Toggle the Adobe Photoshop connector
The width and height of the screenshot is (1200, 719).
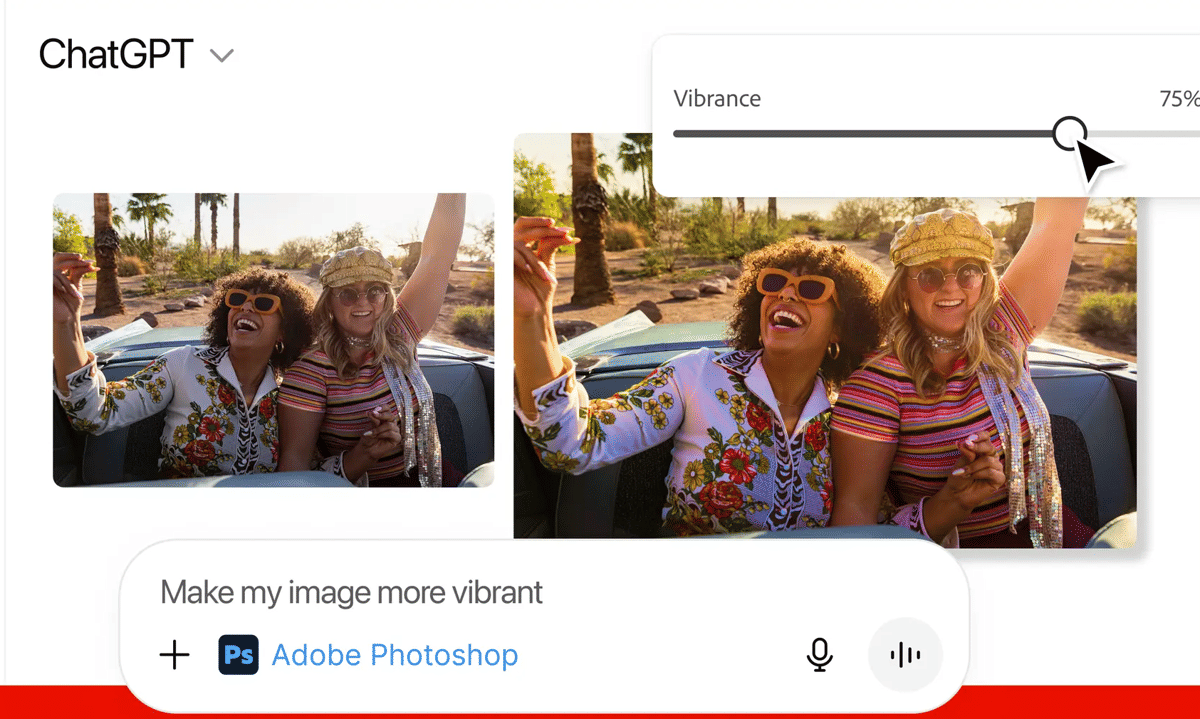coord(396,655)
